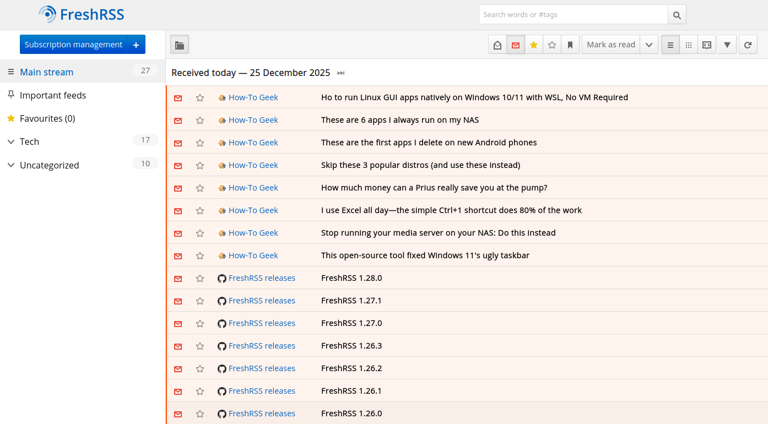Click the FreshRSS logo
This screenshot has height=424, width=768.
(82, 14)
